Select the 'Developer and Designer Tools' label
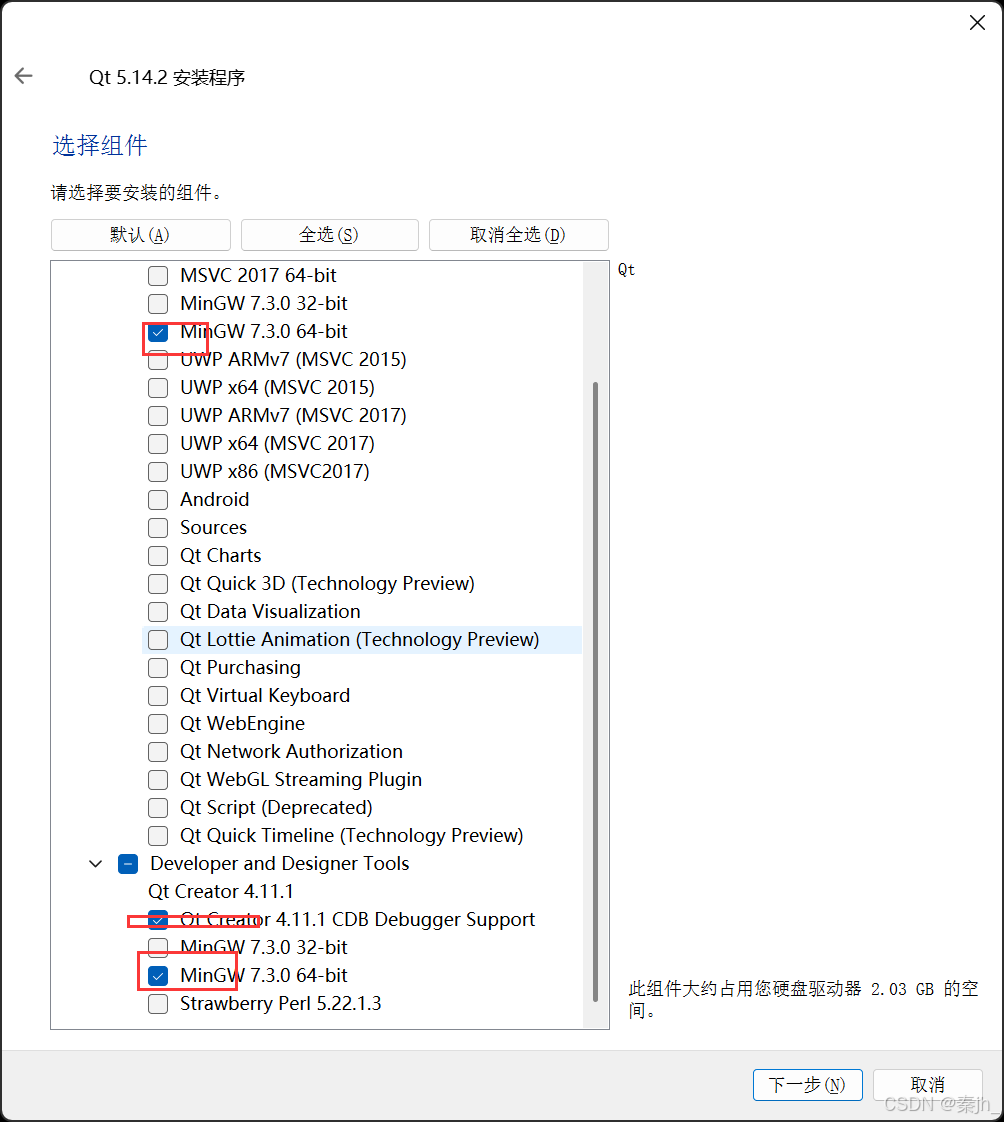Viewport: 1004px width, 1122px height. 280,864
